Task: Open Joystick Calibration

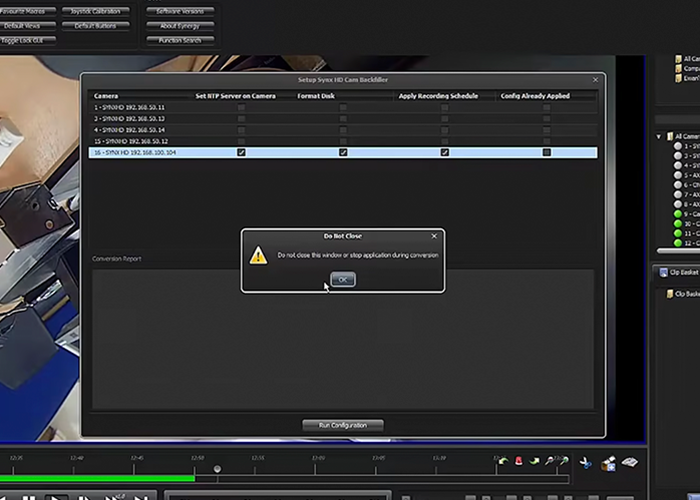Action: (x=96, y=11)
